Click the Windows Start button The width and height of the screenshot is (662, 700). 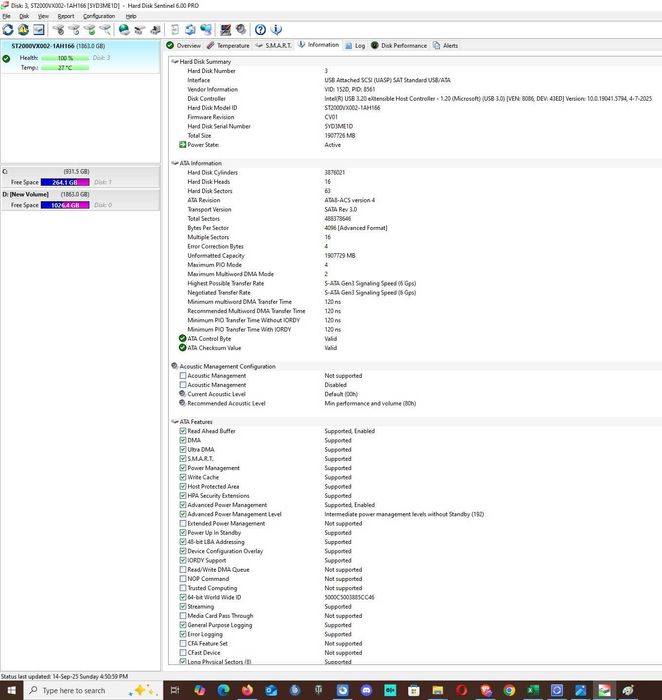pos(11,690)
